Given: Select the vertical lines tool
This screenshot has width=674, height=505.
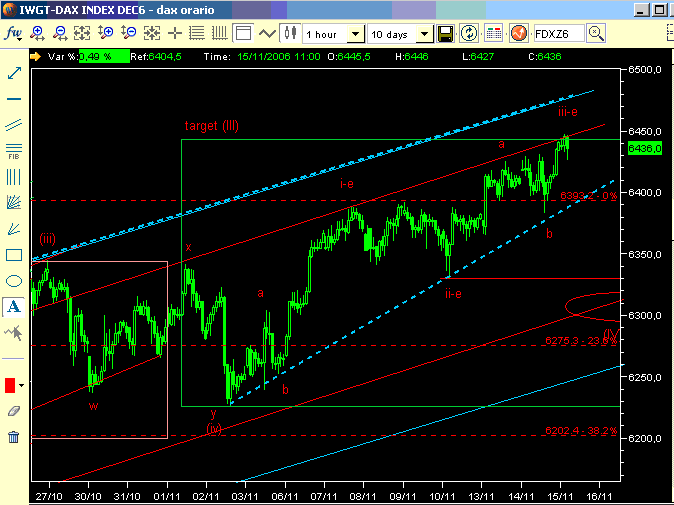Looking at the screenshot, I should tap(14, 177).
